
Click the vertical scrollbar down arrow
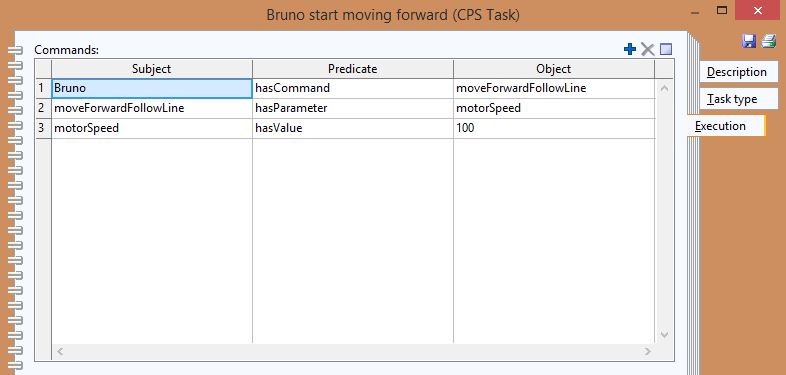pos(665,334)
